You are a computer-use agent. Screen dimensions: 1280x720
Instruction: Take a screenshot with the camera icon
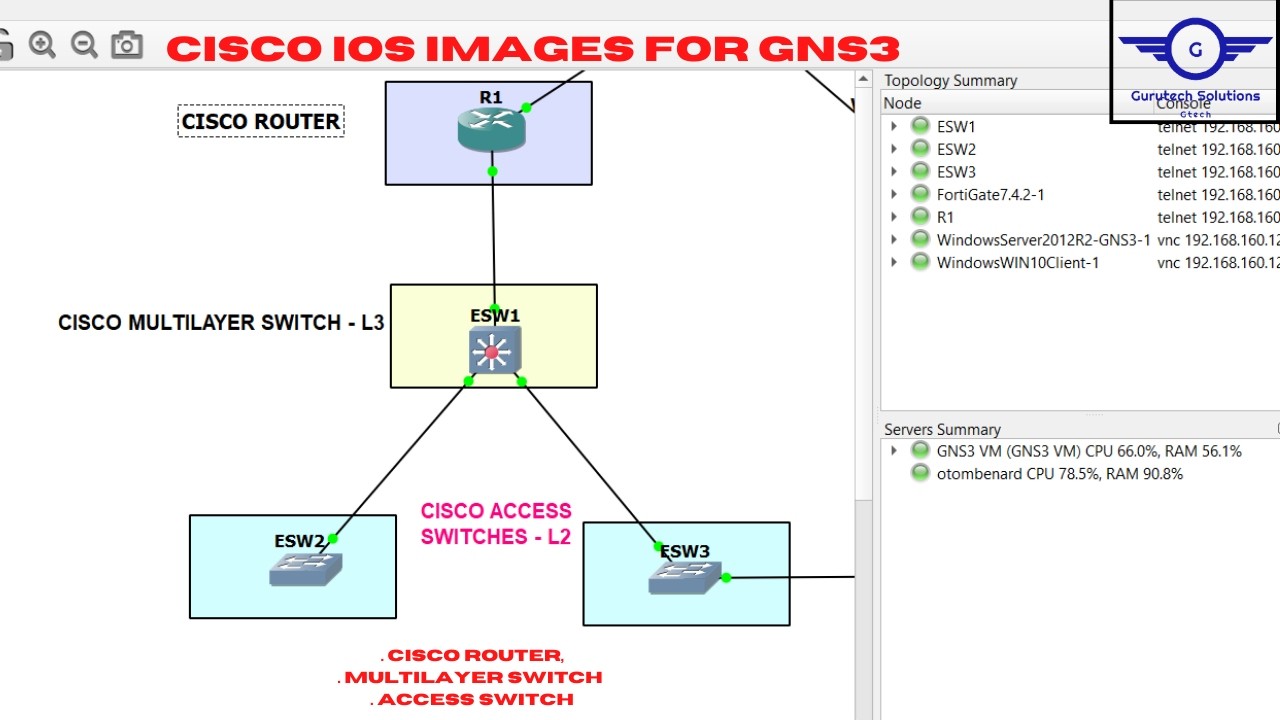point(127,45)
